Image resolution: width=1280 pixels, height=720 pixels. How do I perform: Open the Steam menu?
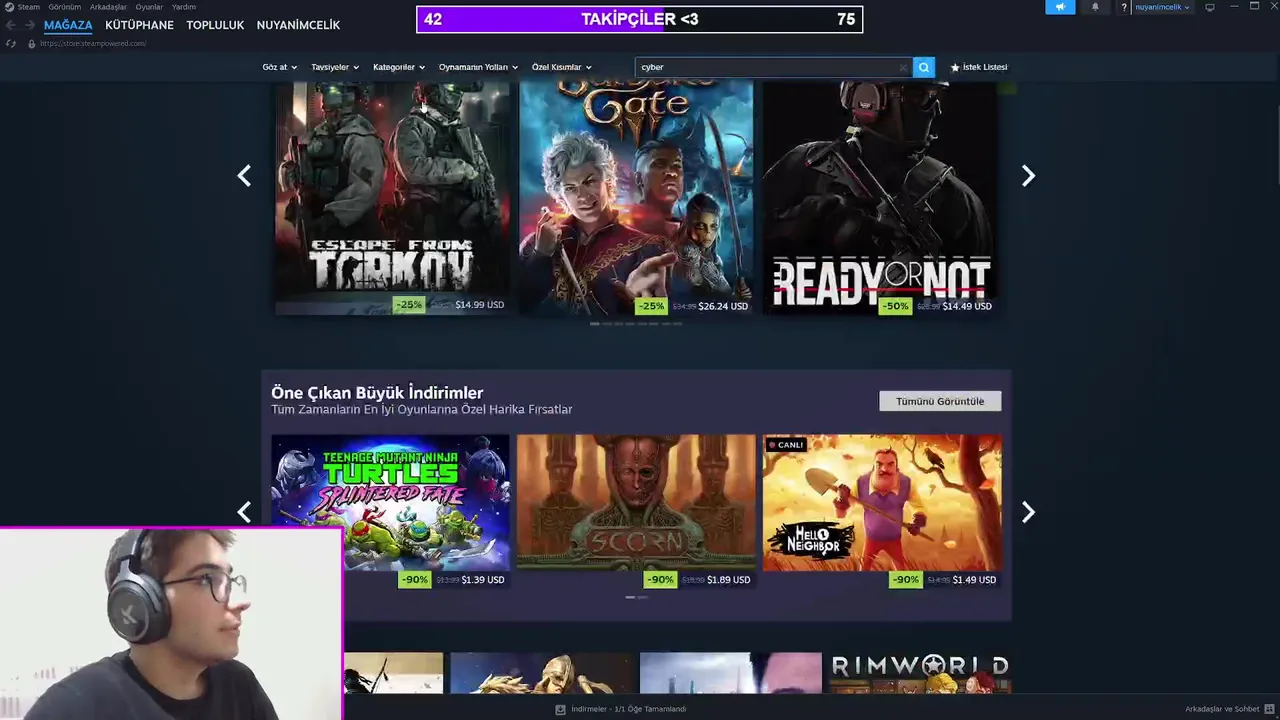tap(28, 7)
